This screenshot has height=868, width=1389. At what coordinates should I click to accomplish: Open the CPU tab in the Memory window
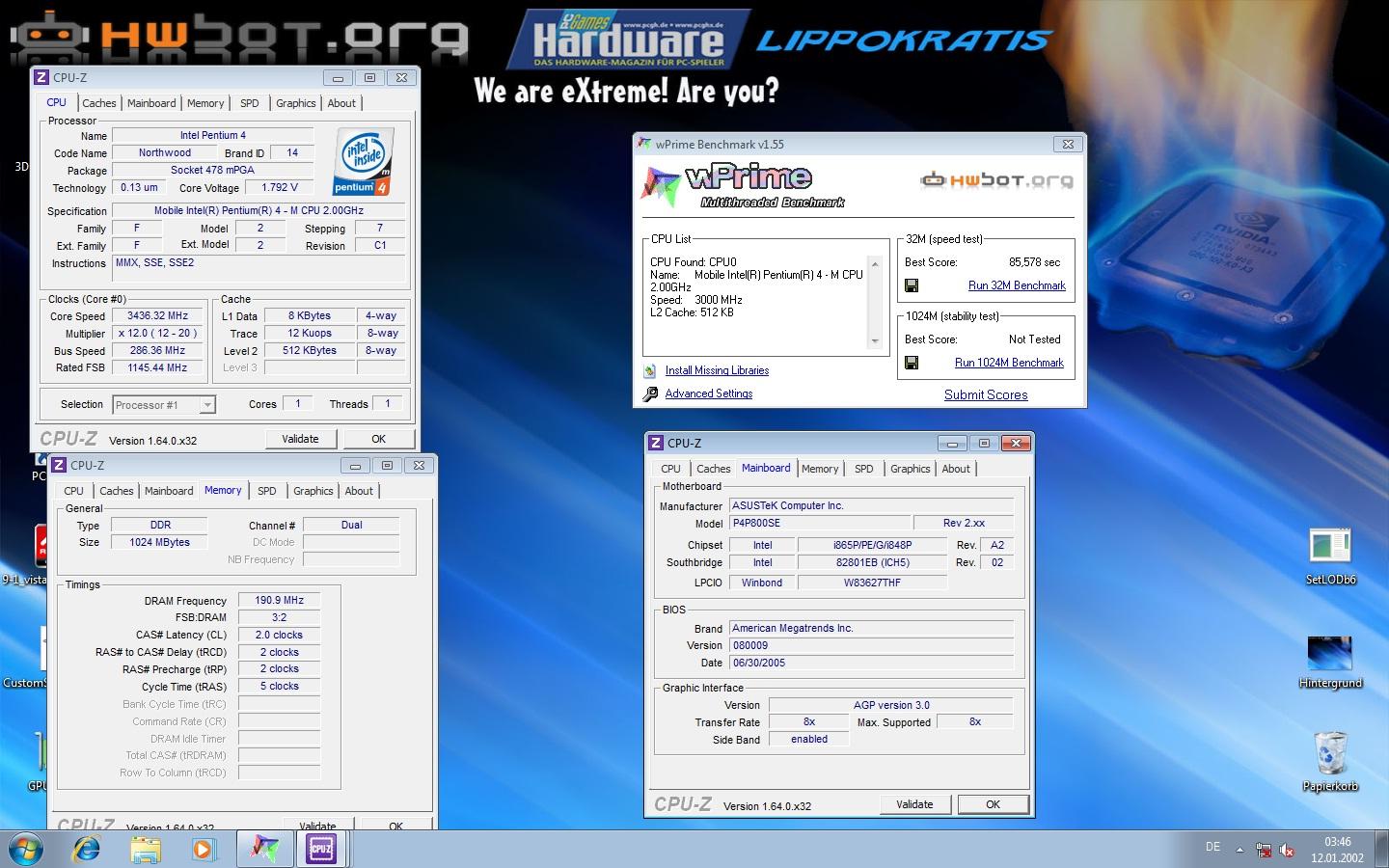[73, 491]
